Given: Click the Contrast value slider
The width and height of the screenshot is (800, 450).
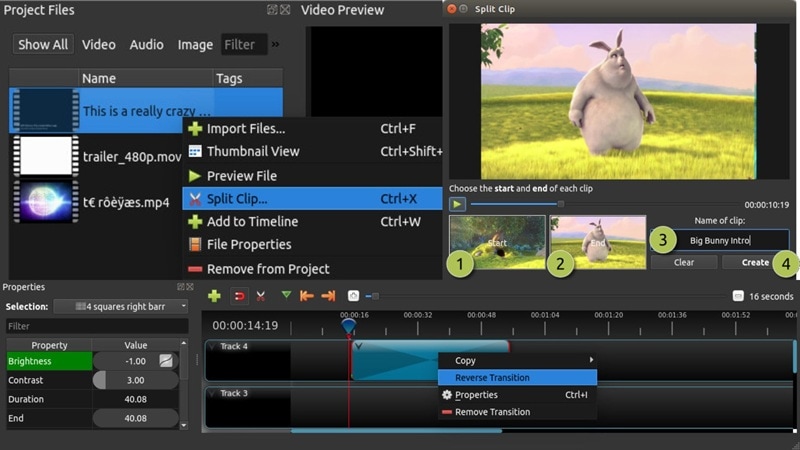Looking at the screenshot, I should (135, 380).
